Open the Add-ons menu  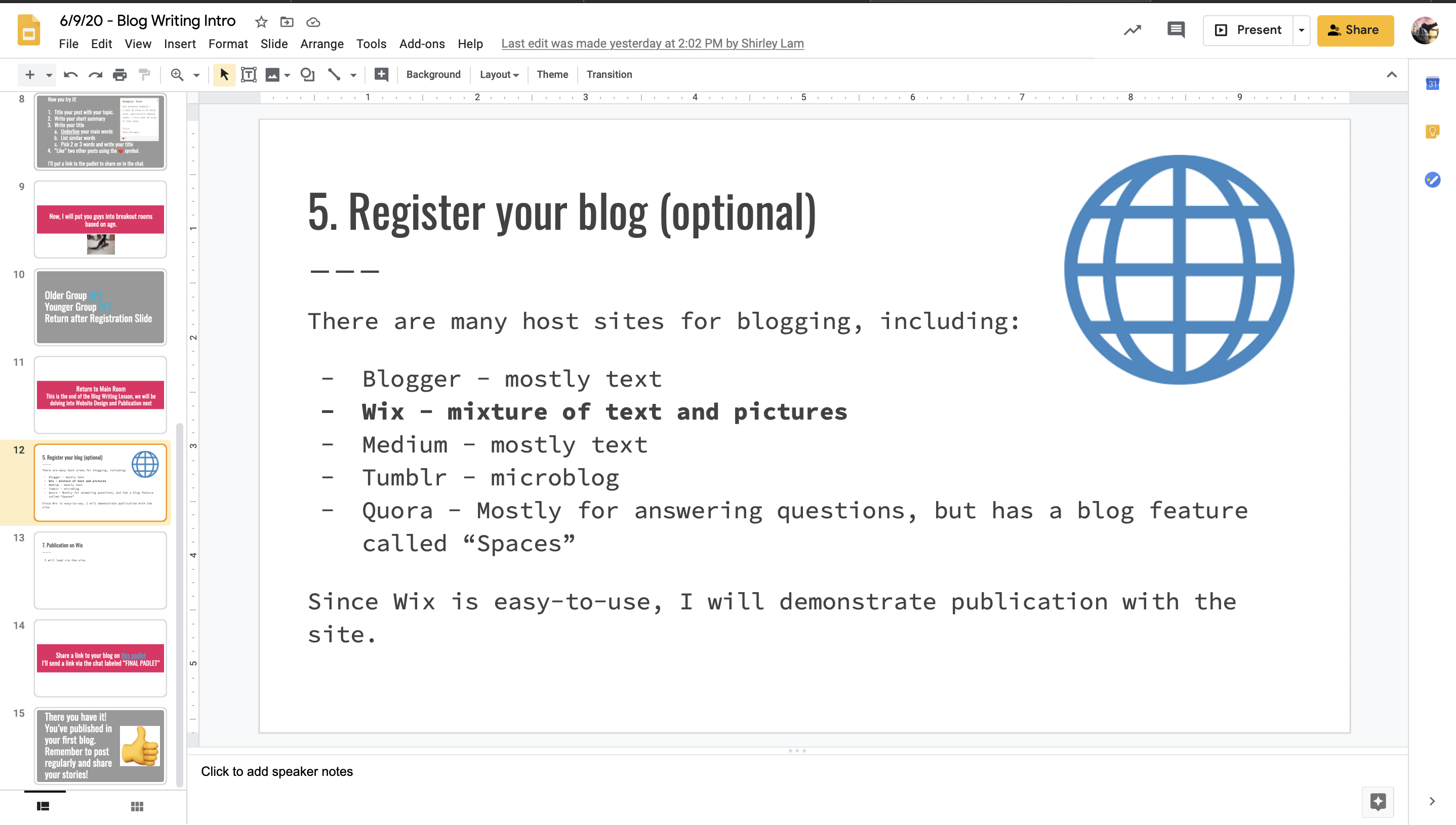pos(422,44)
